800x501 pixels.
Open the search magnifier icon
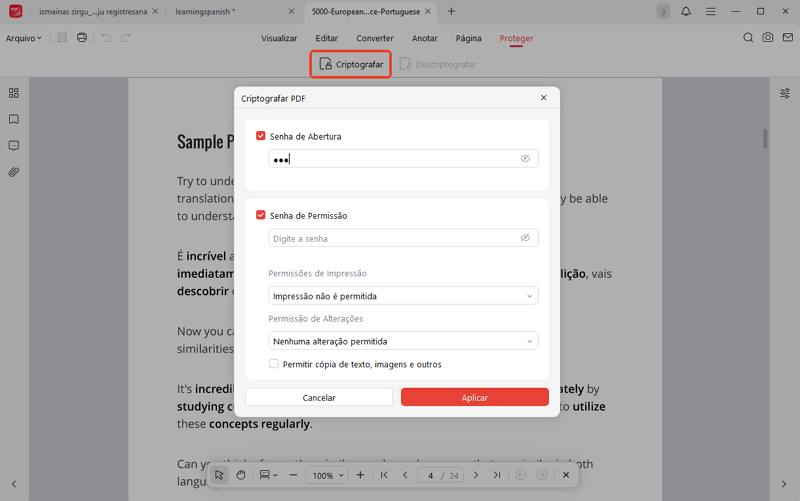[748, 37]
